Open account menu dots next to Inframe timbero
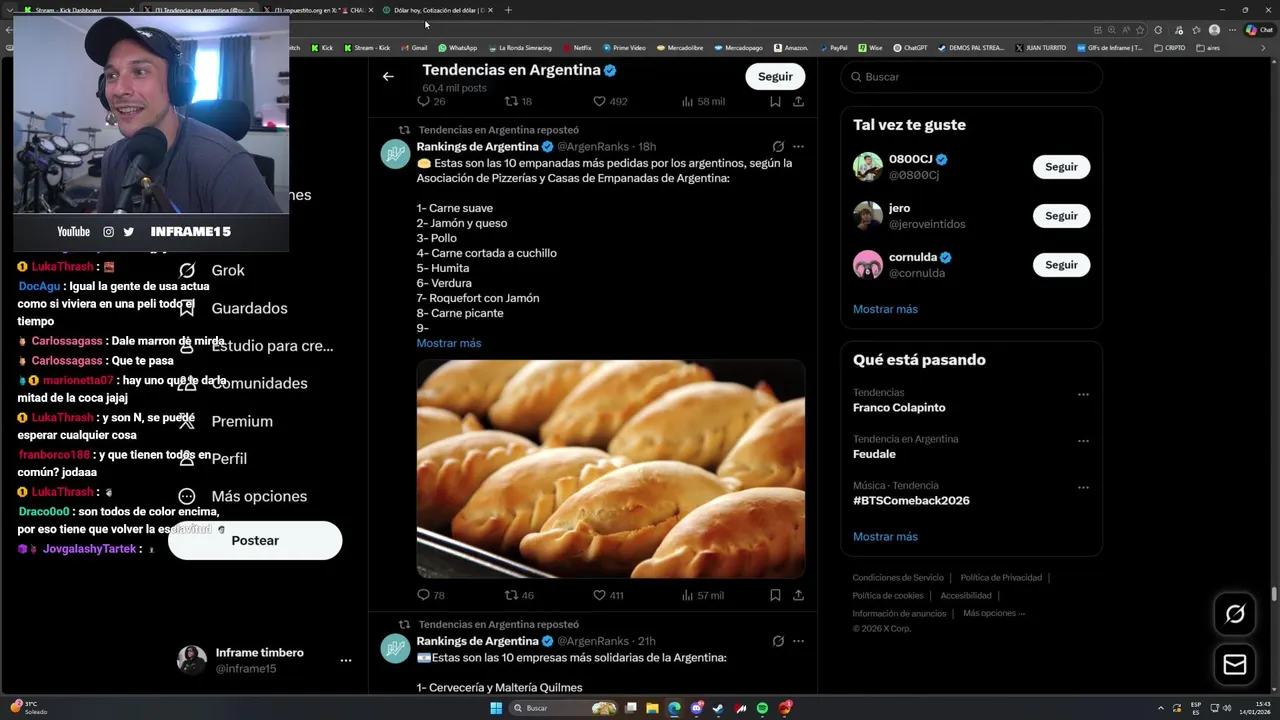1280x720 pixels. click(x=346, y=661)
